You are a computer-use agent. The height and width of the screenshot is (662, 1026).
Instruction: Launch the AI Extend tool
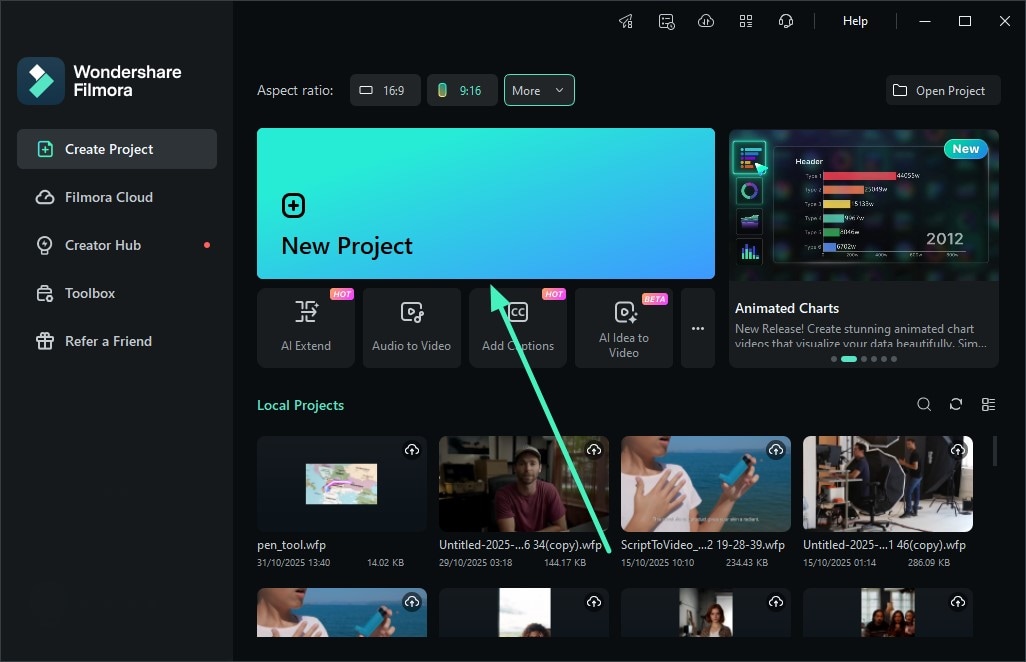tap(306, 327)
